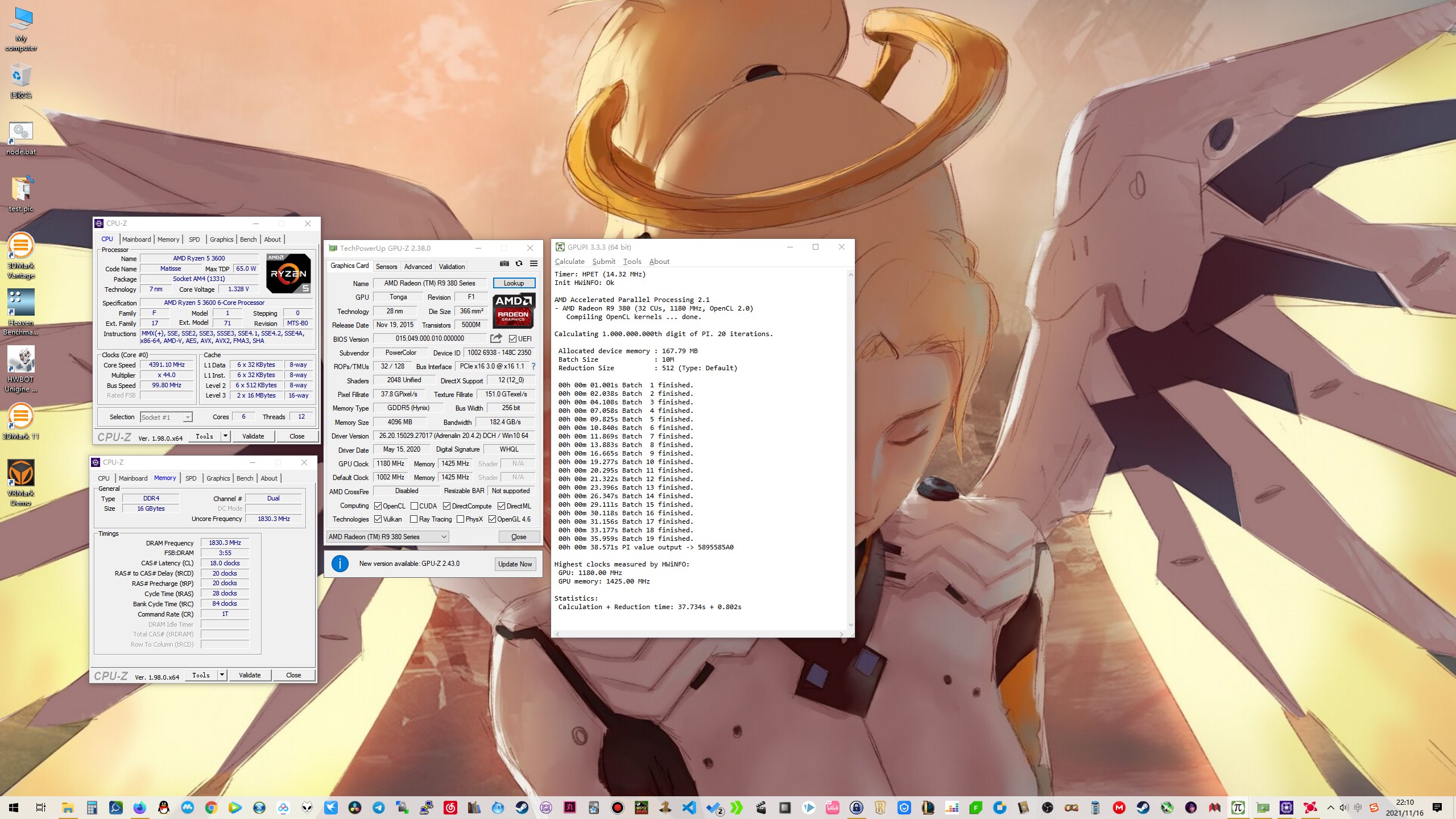Open Telegram from the taskbar

pyautogui.click(x=378, y=807)
